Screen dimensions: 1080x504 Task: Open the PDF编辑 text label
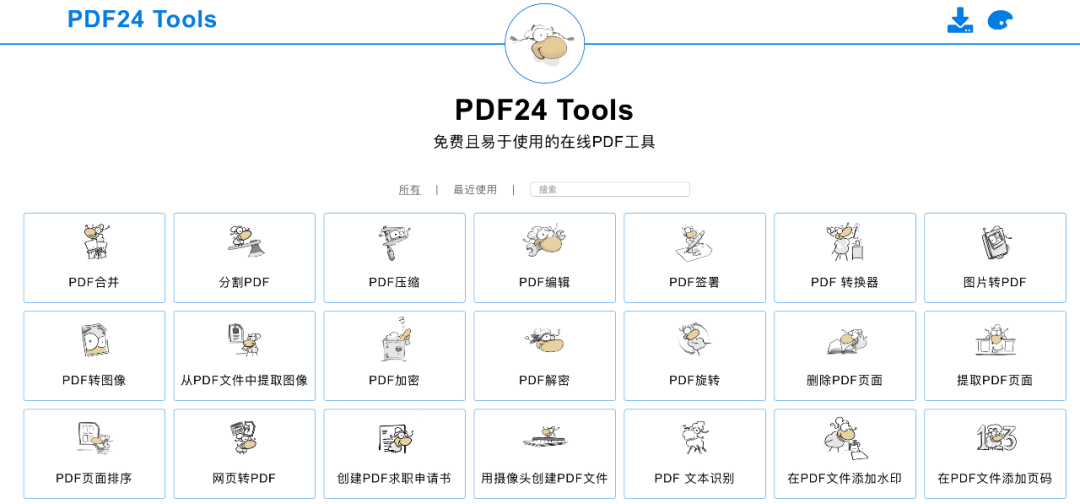(544, 282)
